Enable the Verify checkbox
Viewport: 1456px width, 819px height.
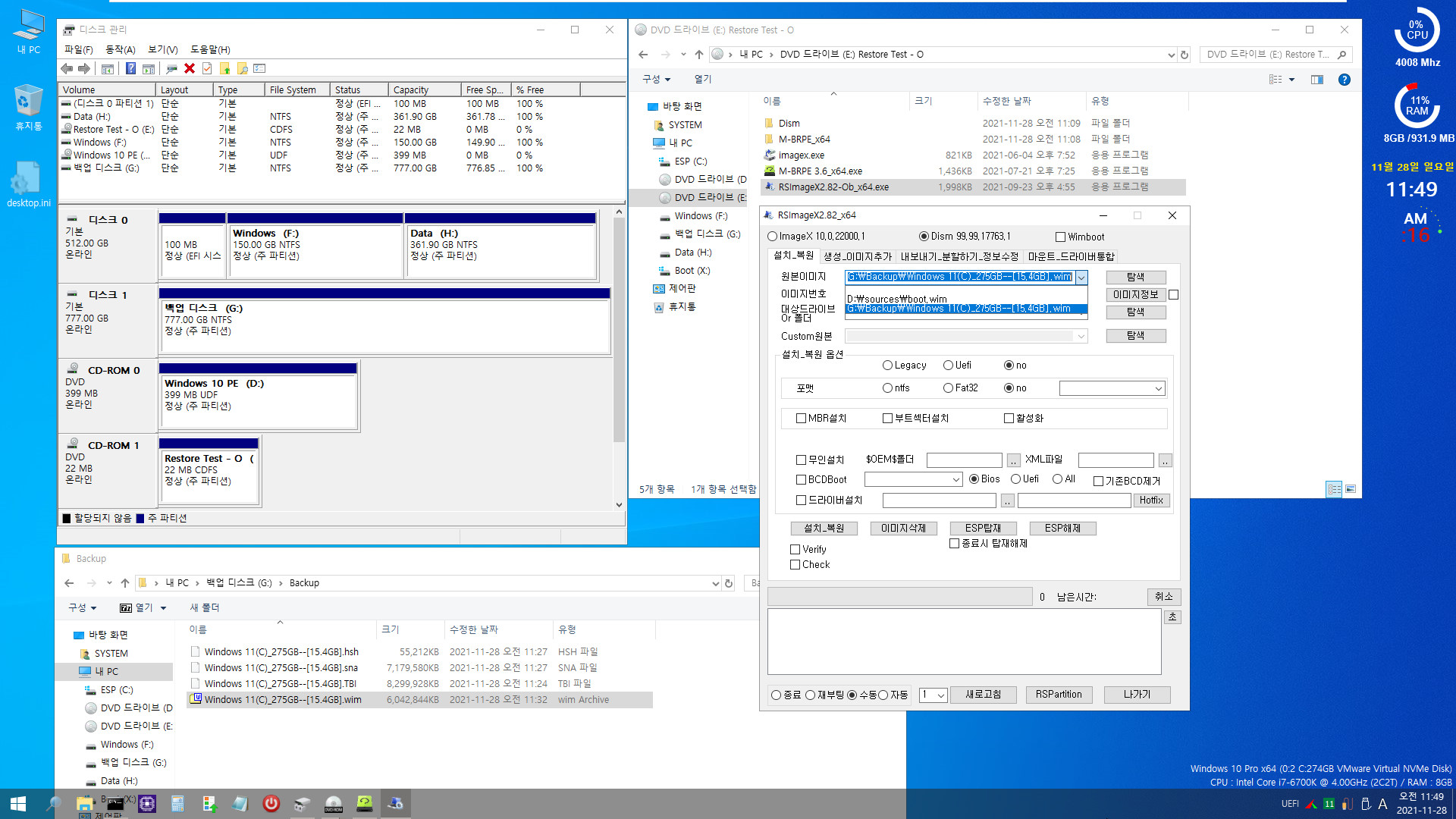click(x=795, y=550)
